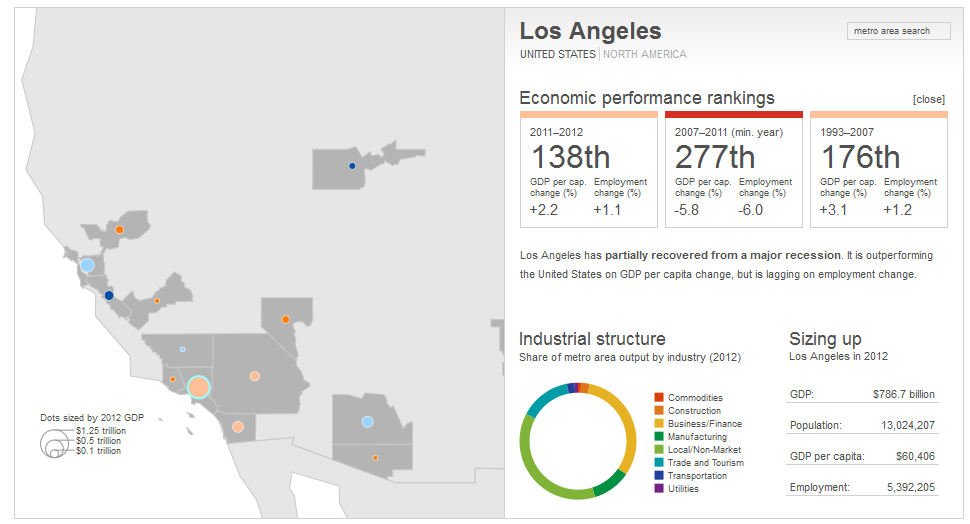Select the peach Riverside dot beside Los Angeles
Screen dimensions: 970x524
pyautogui.click(x=255, y=376)
